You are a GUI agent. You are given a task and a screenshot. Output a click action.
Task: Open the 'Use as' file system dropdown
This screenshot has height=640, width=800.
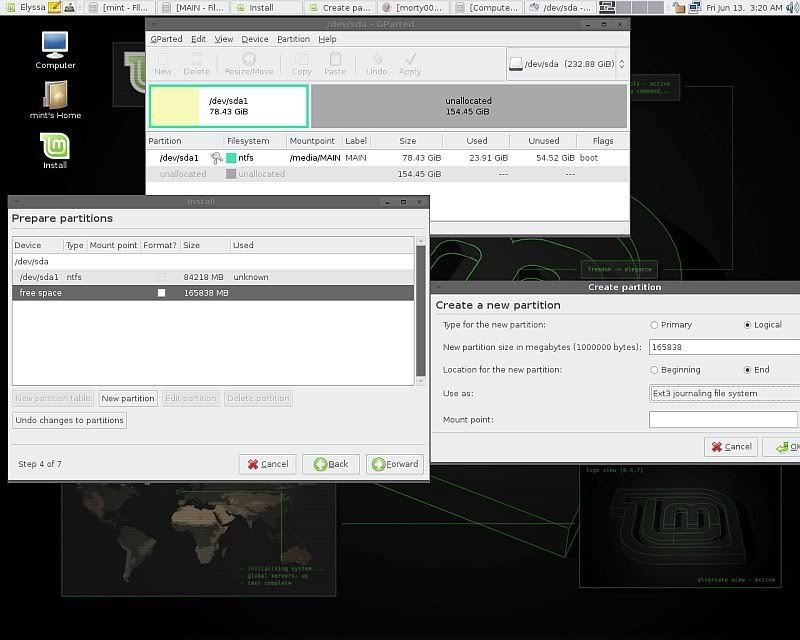tap(724, 393)
